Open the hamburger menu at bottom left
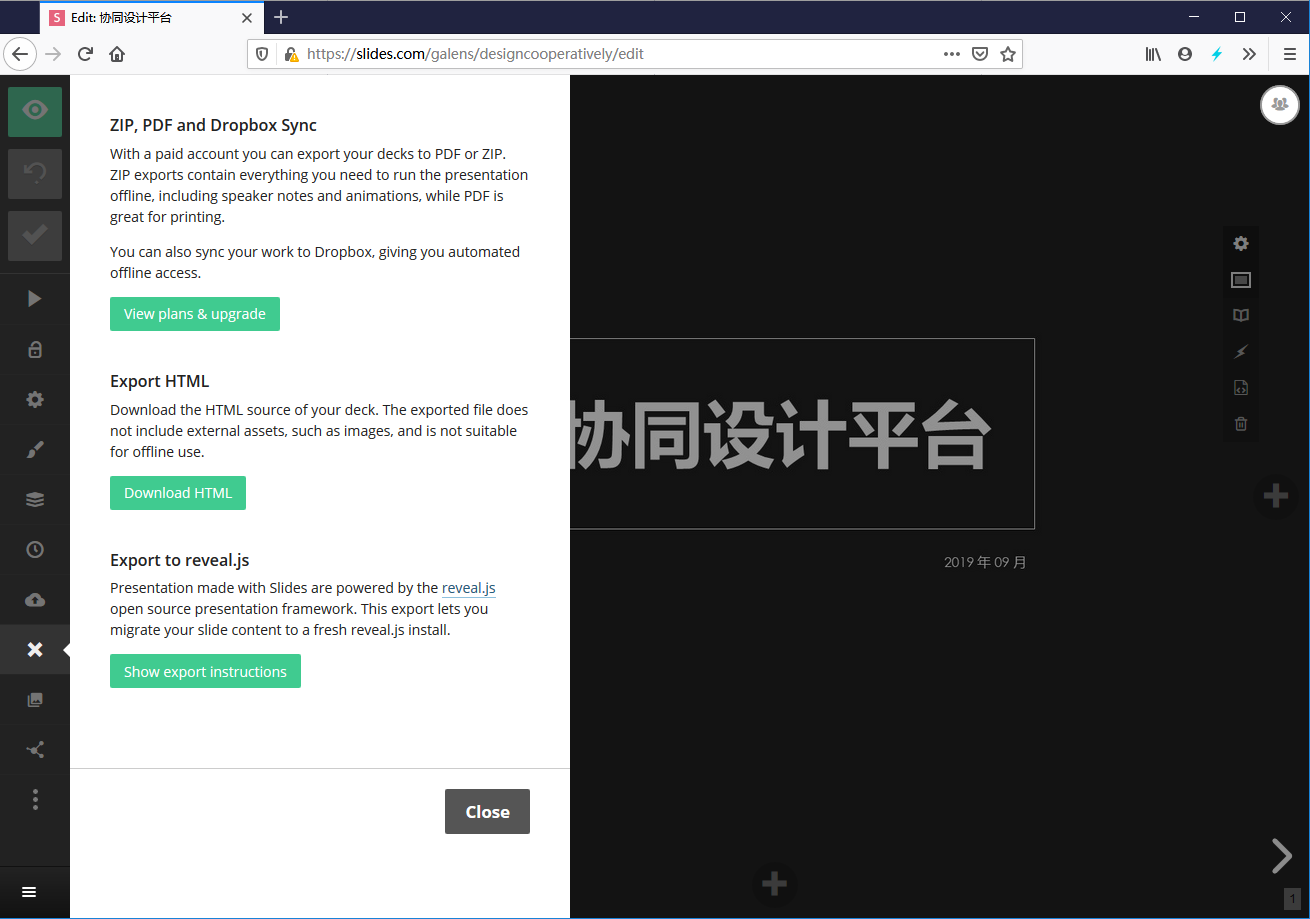 point(28,891)
